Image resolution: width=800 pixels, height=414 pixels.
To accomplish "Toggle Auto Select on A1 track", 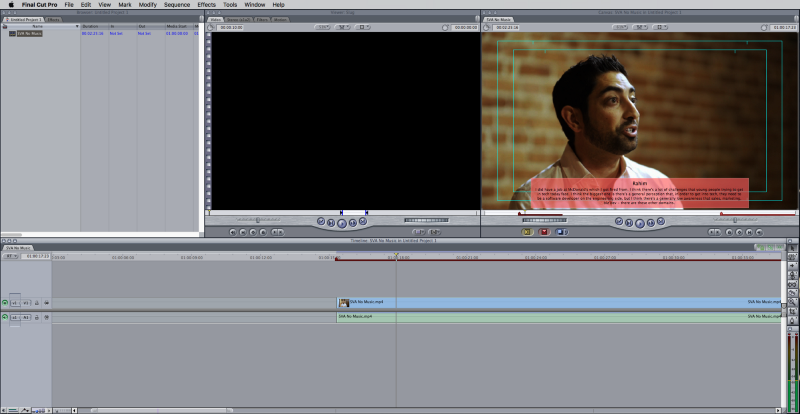I will [46, 317].
